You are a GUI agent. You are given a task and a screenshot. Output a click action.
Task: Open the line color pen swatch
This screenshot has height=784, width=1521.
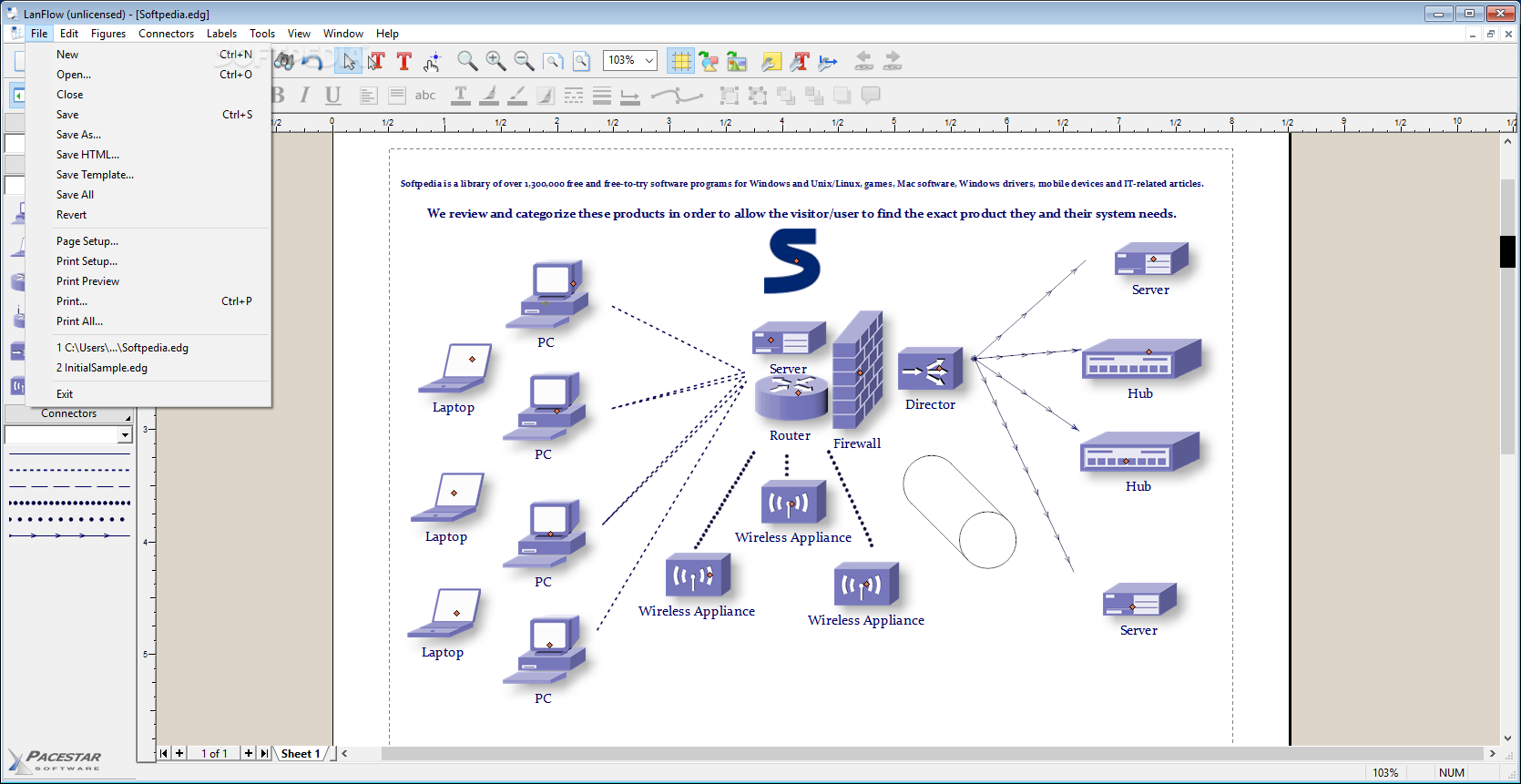click(517, 95)
